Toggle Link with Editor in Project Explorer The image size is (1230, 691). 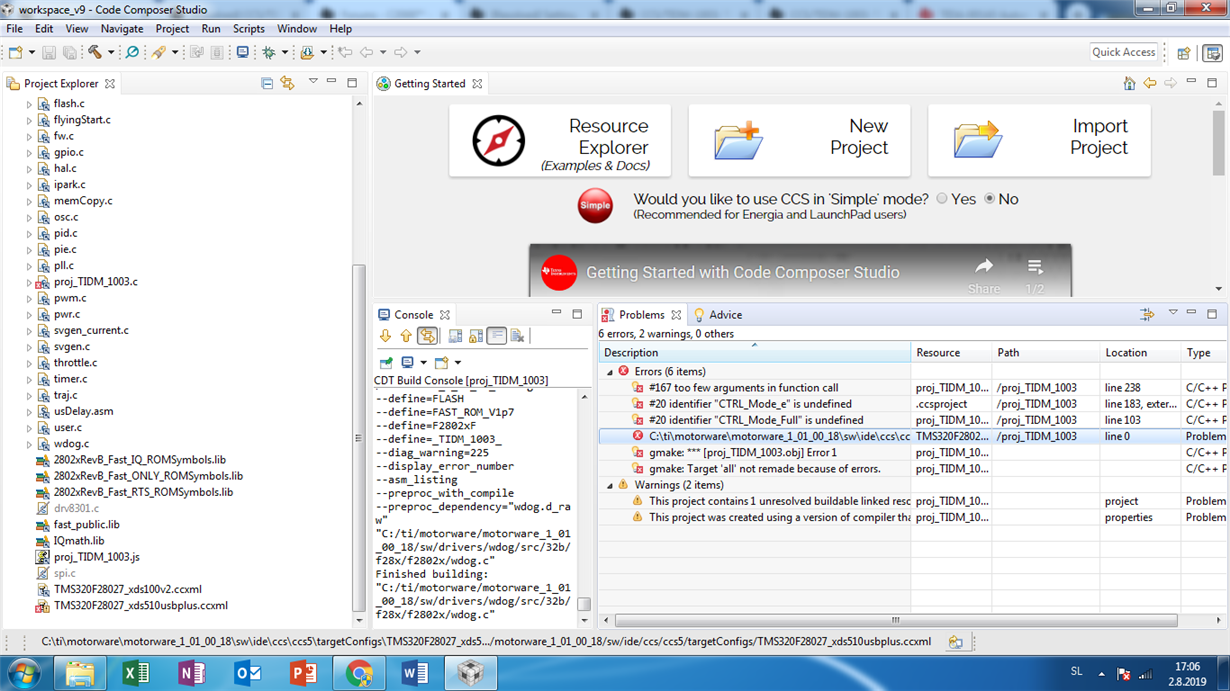pos(287,84)
